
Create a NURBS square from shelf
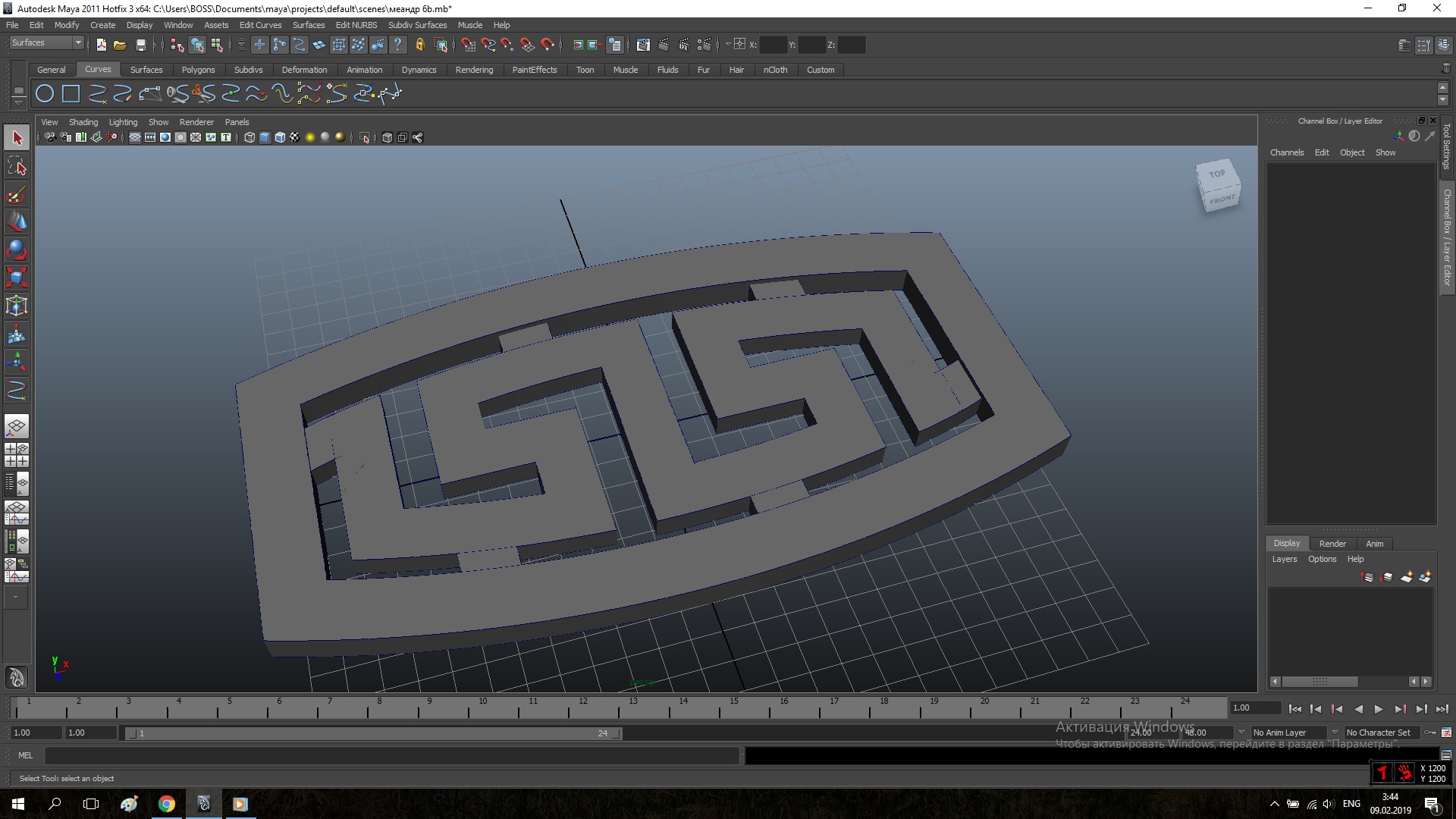click(71, 94)
